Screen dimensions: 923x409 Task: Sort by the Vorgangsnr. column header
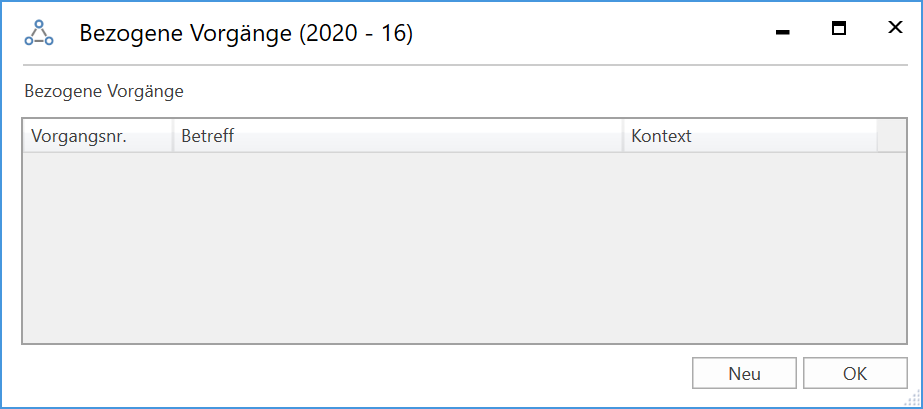click(96, 136)
